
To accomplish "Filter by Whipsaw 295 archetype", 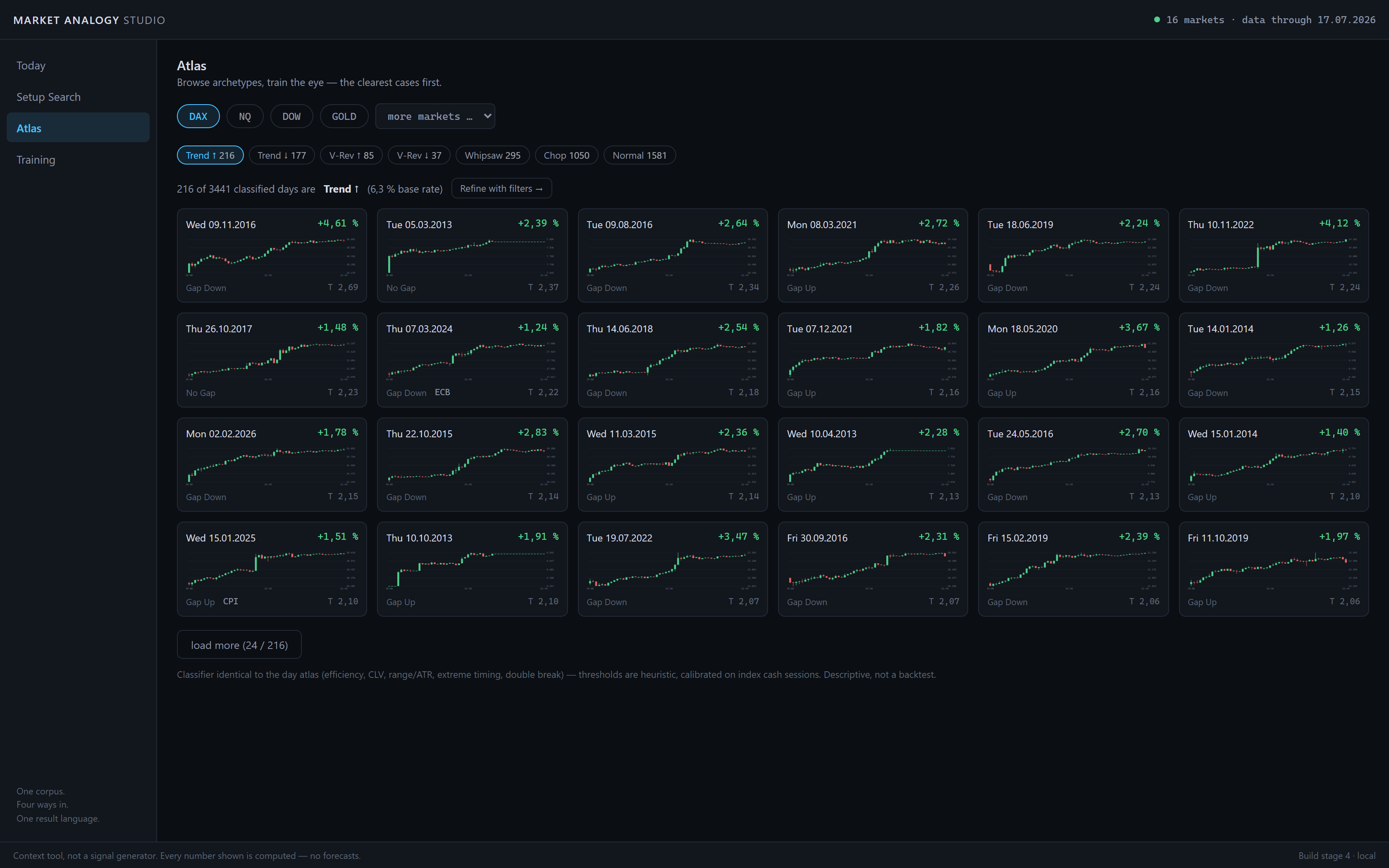I will point(492,155).
